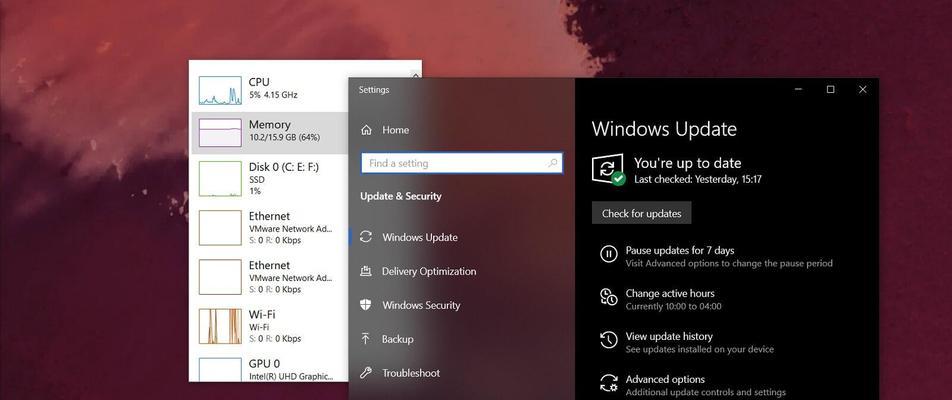Select the first Ethernet adapter entry

pyautogui.click(x=270, y=228)
